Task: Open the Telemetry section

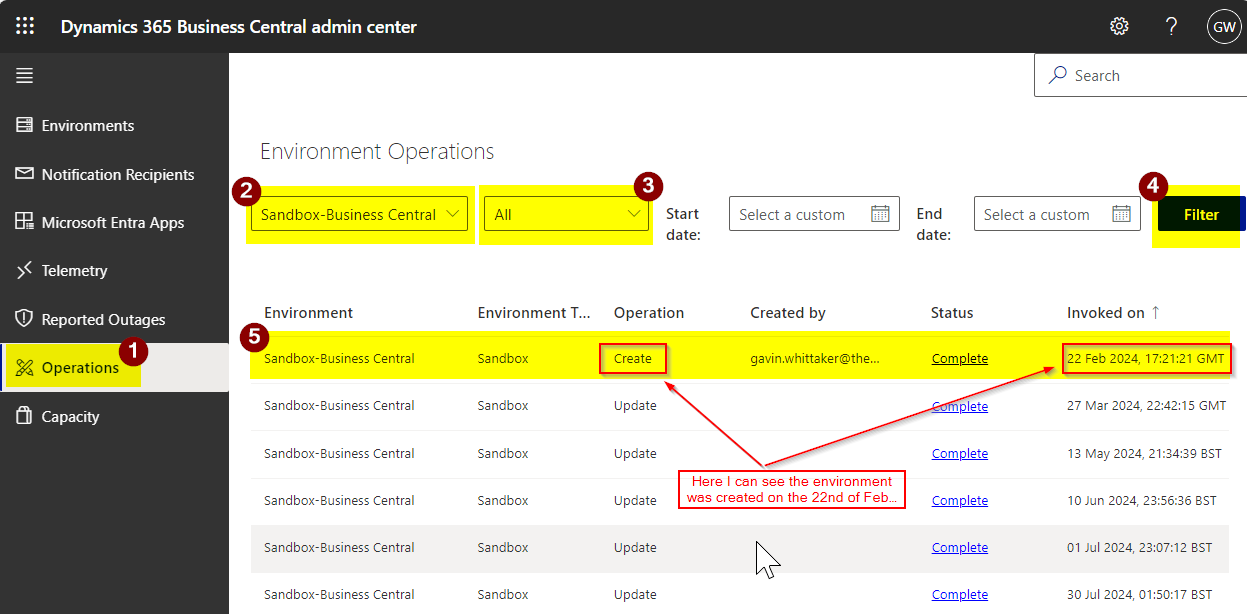Action: pos(74,271)
